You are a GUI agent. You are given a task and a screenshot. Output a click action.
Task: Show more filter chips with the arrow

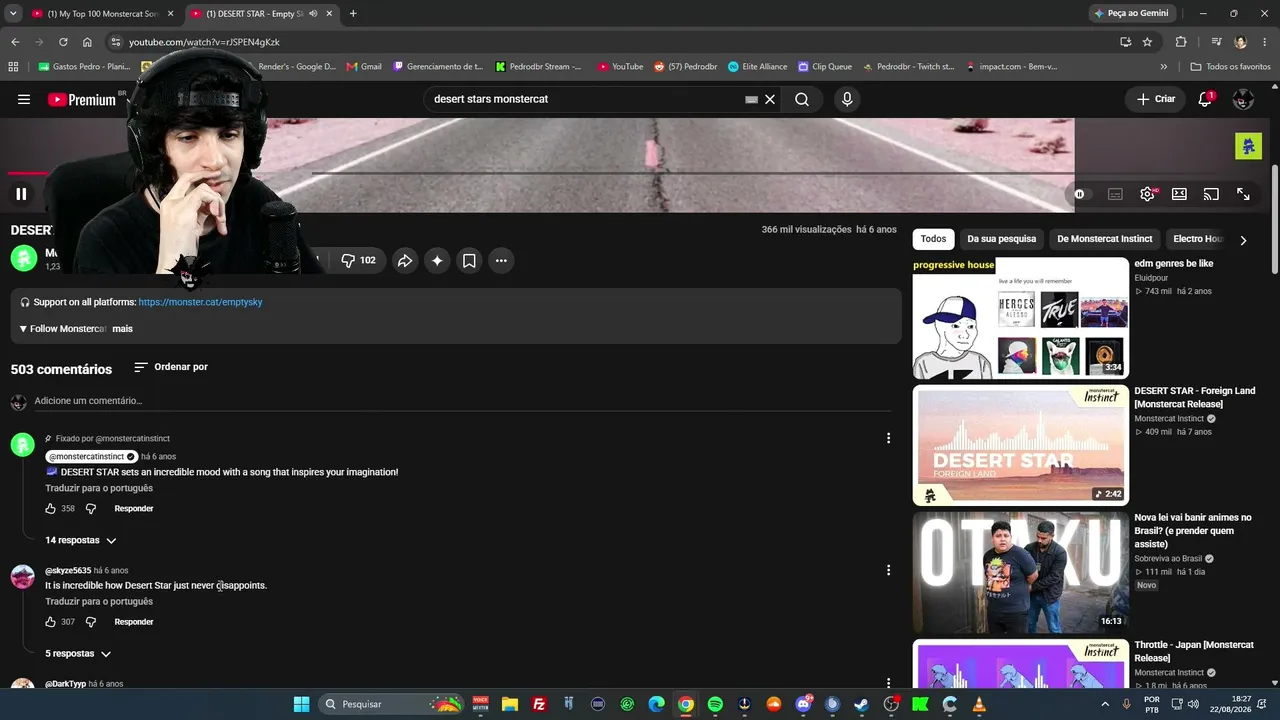[x=1243, y=240]
